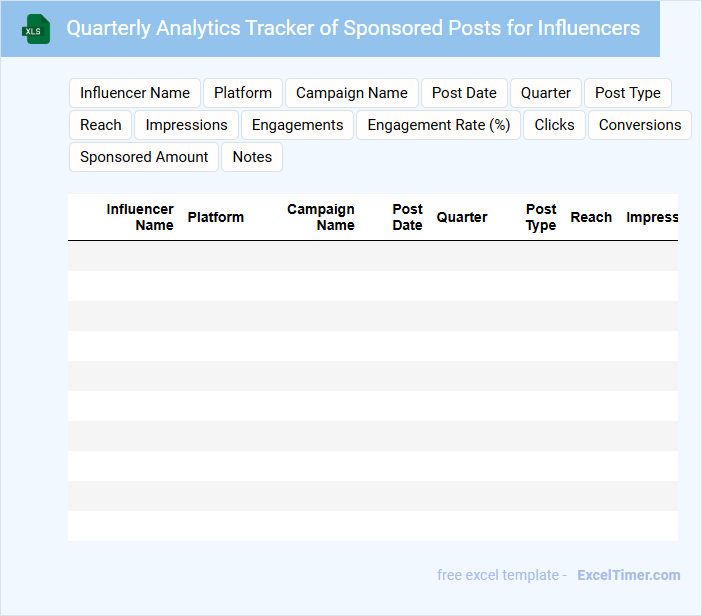Choose the Campaign Name tag

pyautogui.click(x=352, y=93)
